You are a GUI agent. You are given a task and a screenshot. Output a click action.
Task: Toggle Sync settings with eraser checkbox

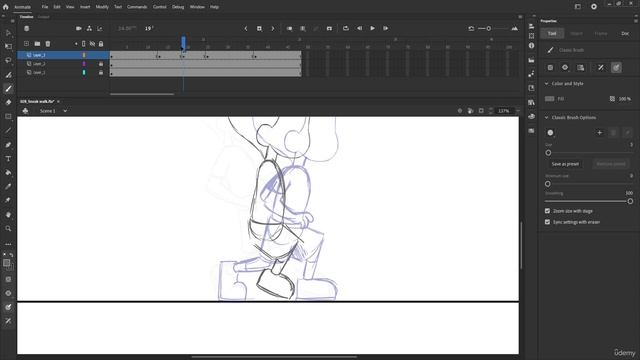(547, 222)
